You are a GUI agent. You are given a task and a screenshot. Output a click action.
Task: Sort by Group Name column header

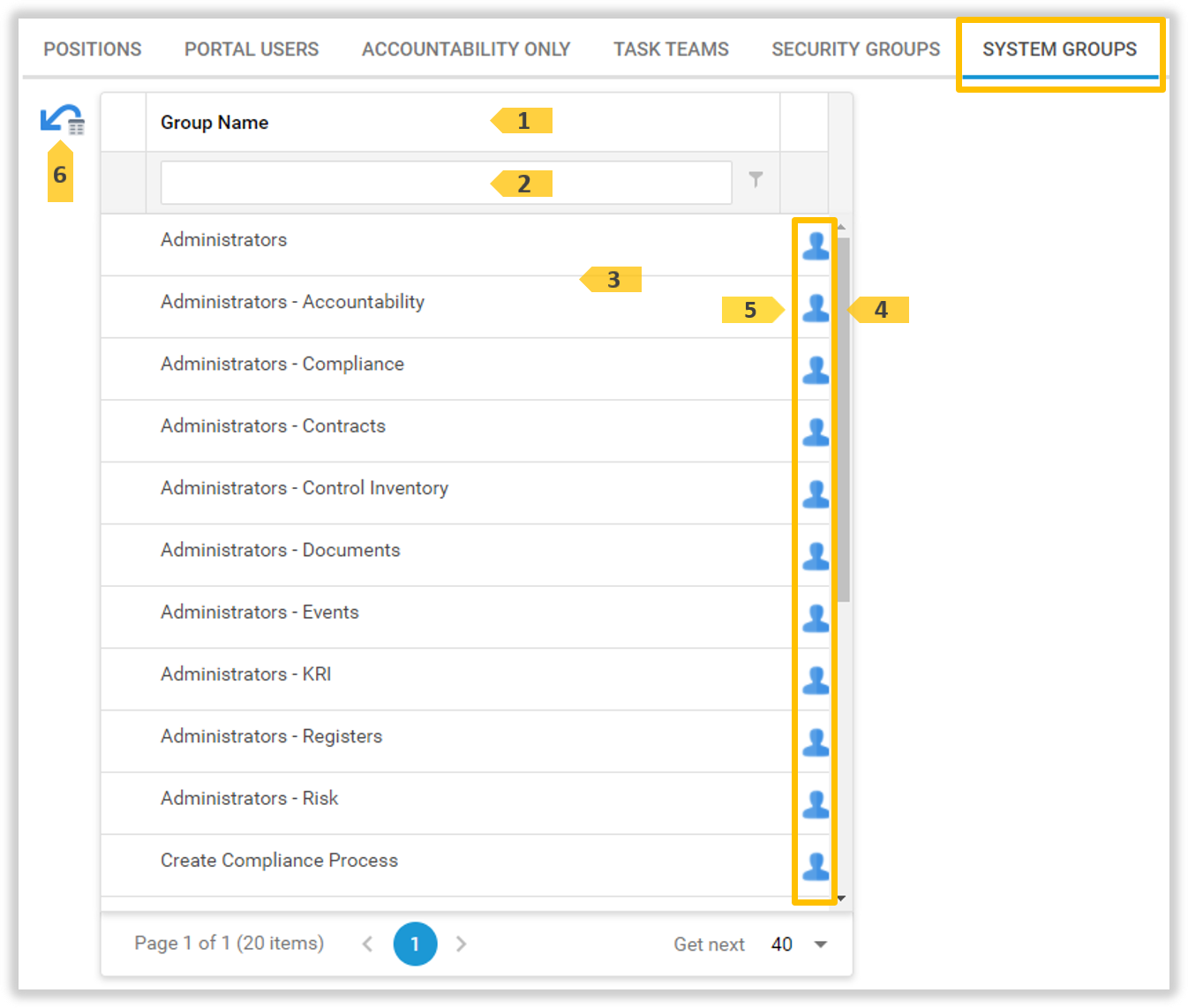214,123
